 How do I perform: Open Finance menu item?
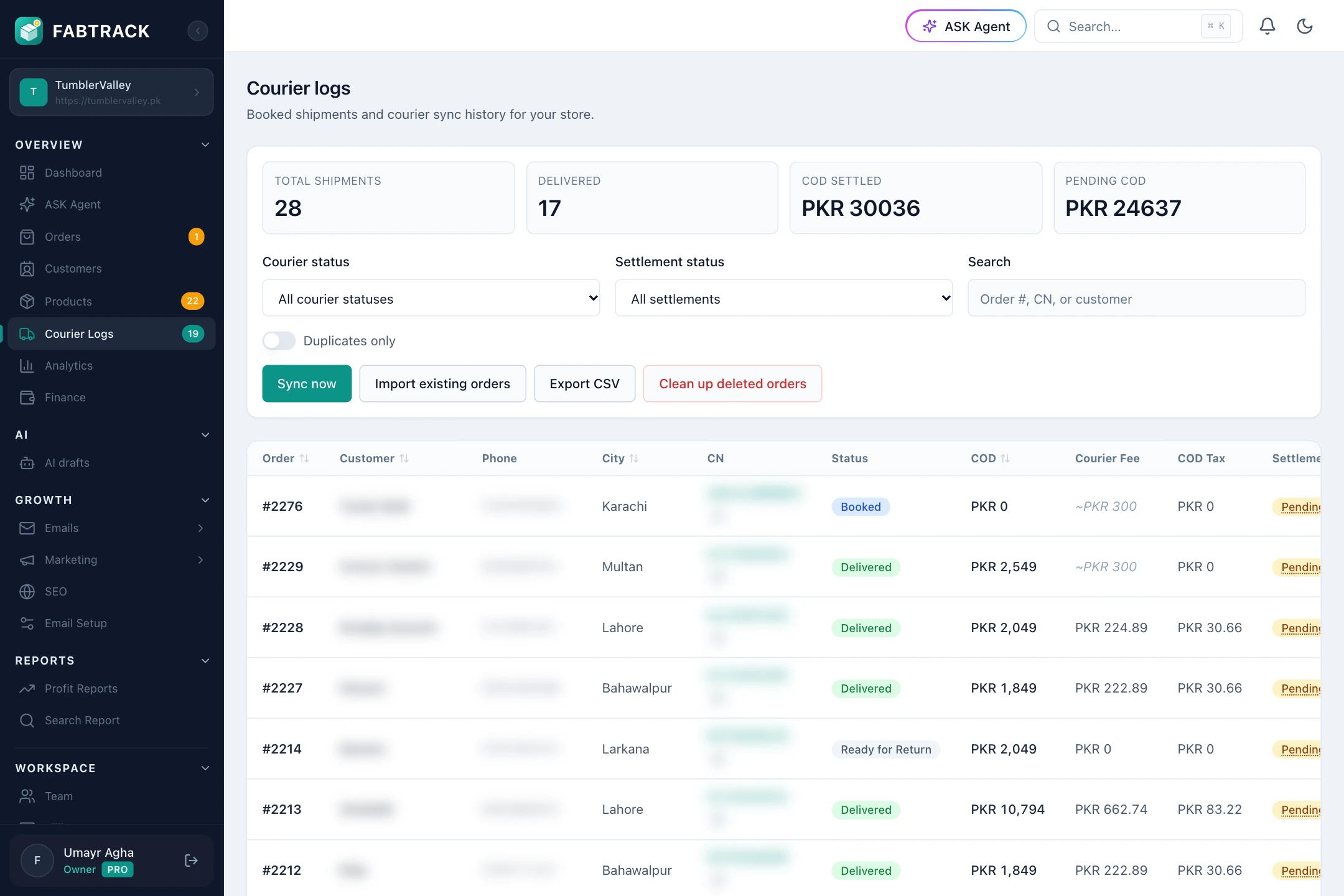tap(111, 398)
